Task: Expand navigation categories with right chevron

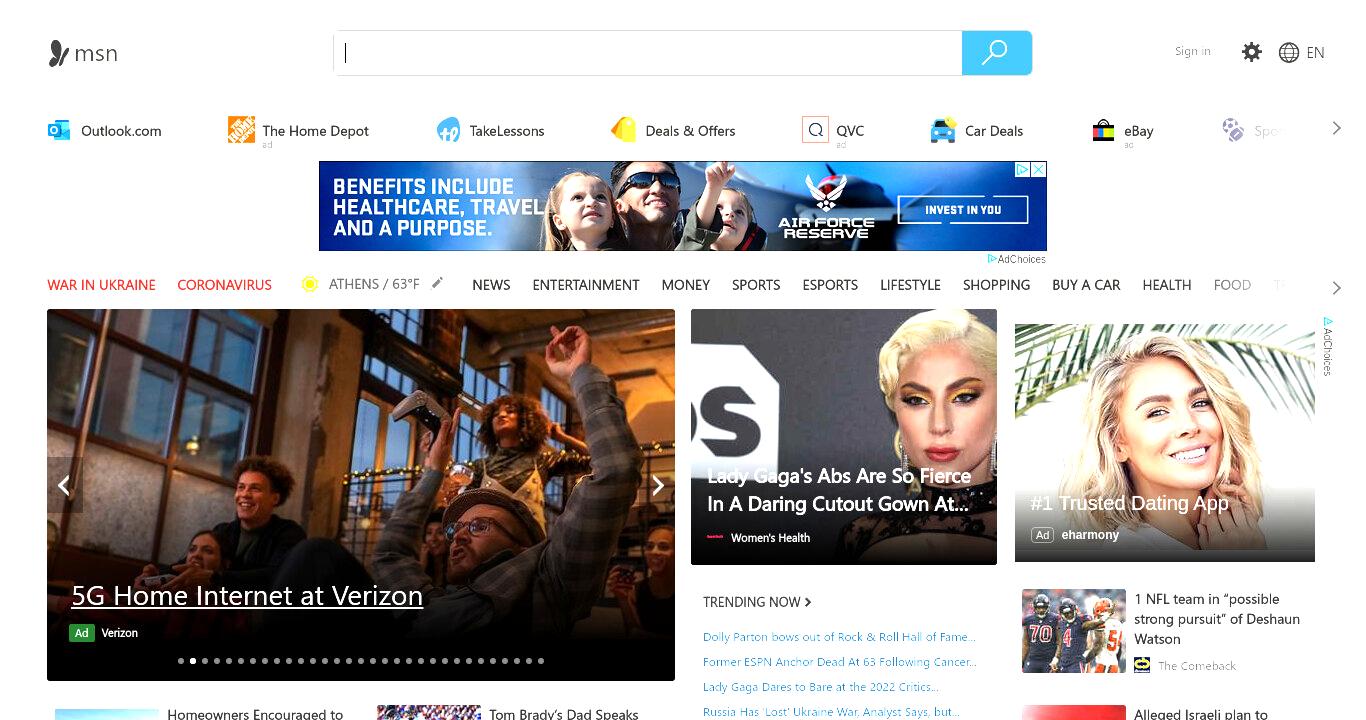Action: pyautogui.click(x=1337, y=288)
